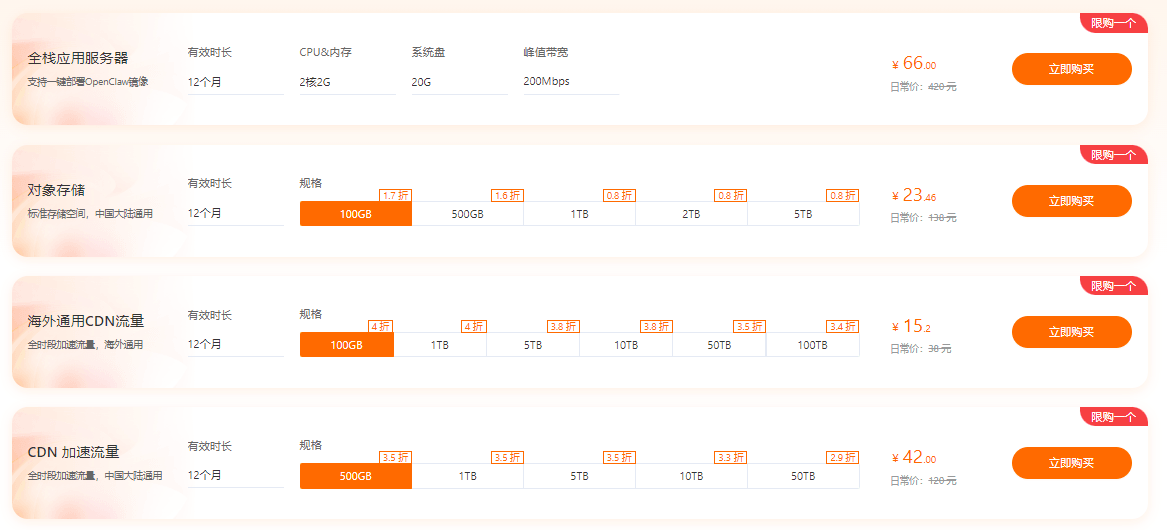Click 200Mbps 峰值带宽 value
This screenshot has height=530, width=1167.
click(546, 82)
